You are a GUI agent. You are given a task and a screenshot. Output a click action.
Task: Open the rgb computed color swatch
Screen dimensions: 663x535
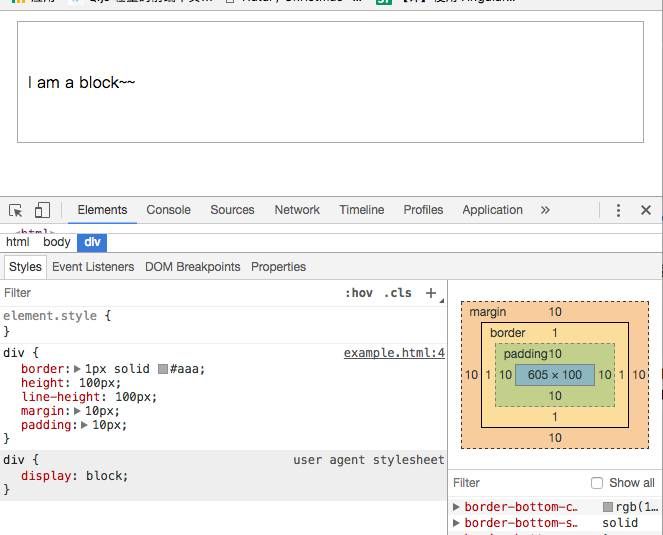pos(608,506)
